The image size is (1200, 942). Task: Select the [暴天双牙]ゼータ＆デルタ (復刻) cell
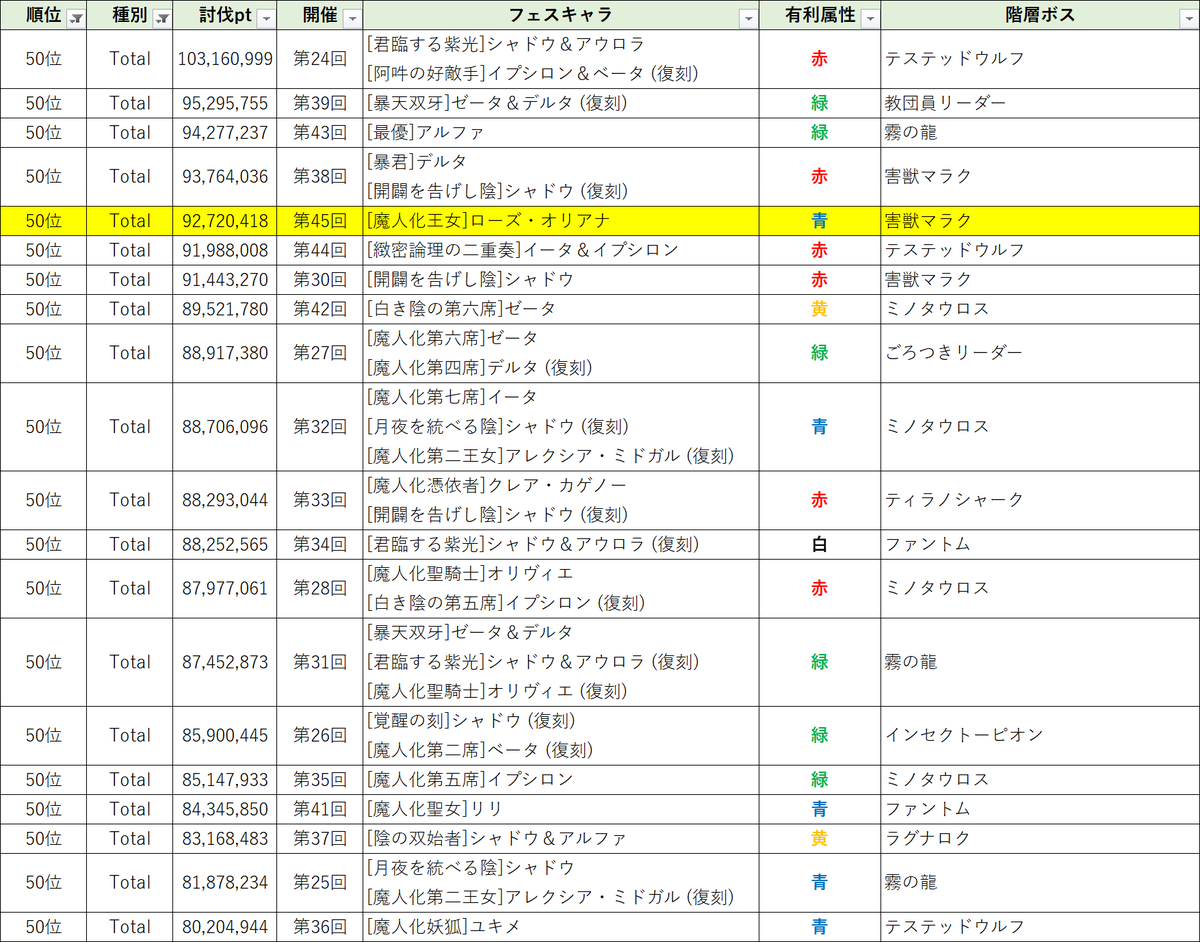click(561, 103)
